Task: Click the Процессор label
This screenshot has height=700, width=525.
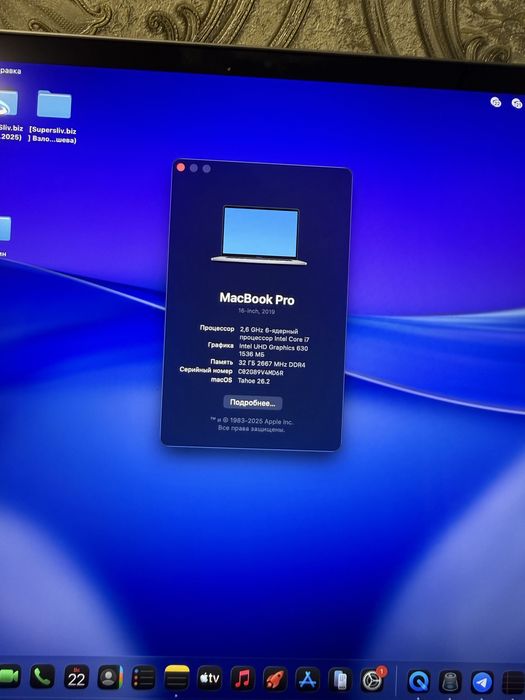Action: pyautogui.click(x=217, y=328)
